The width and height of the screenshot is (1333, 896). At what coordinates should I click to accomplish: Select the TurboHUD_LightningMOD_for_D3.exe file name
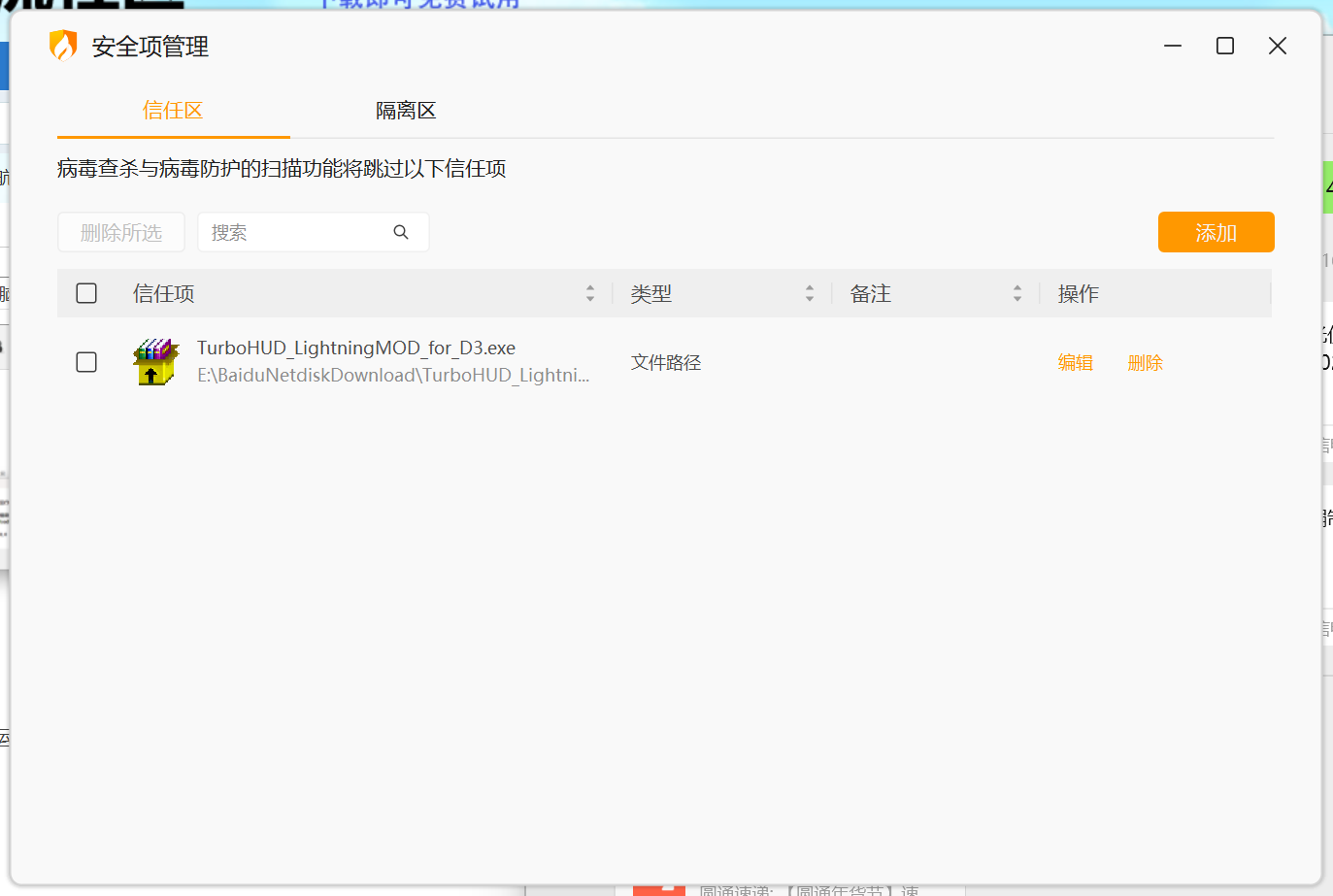tap(356, 348)
